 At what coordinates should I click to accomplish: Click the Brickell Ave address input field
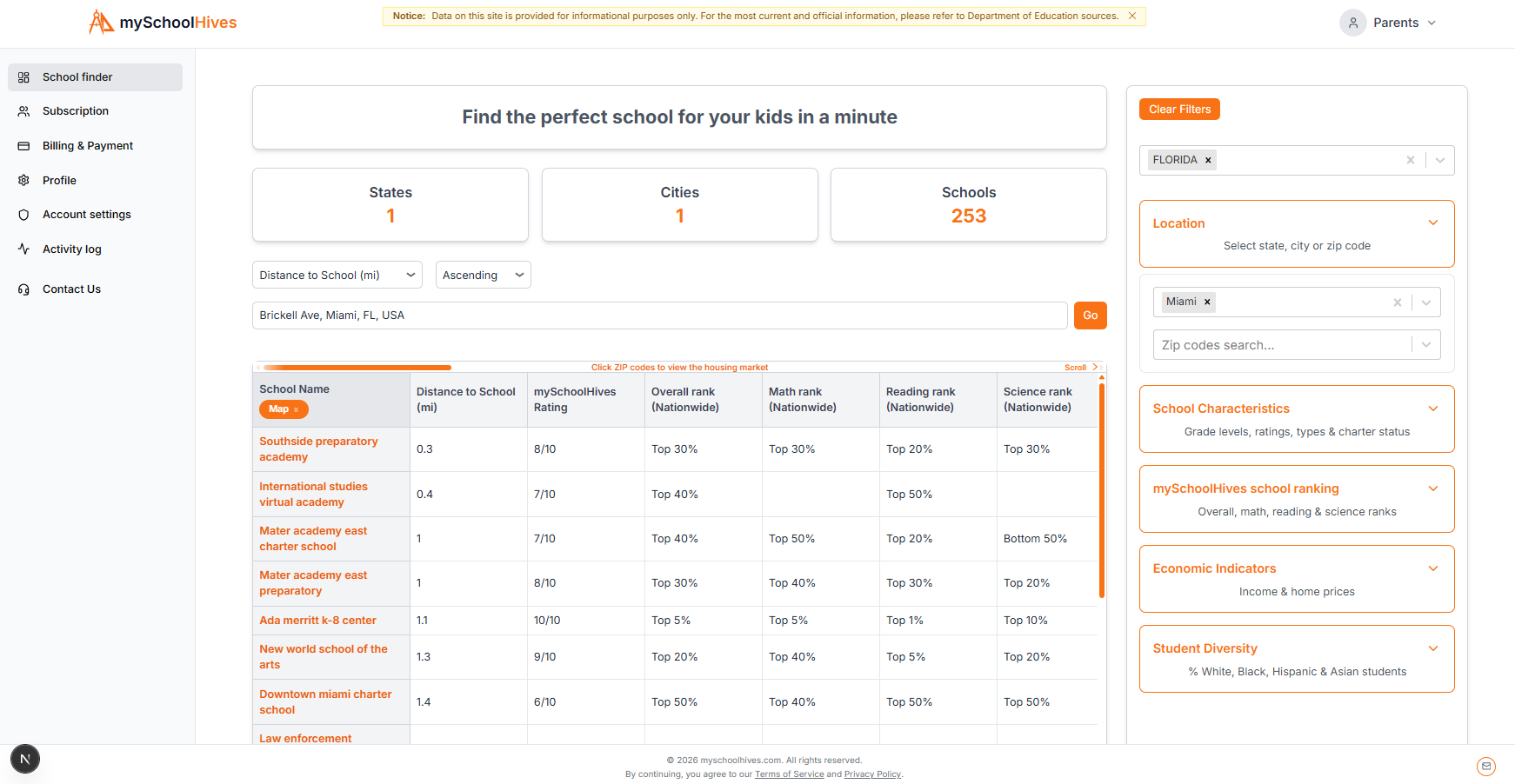658,316
